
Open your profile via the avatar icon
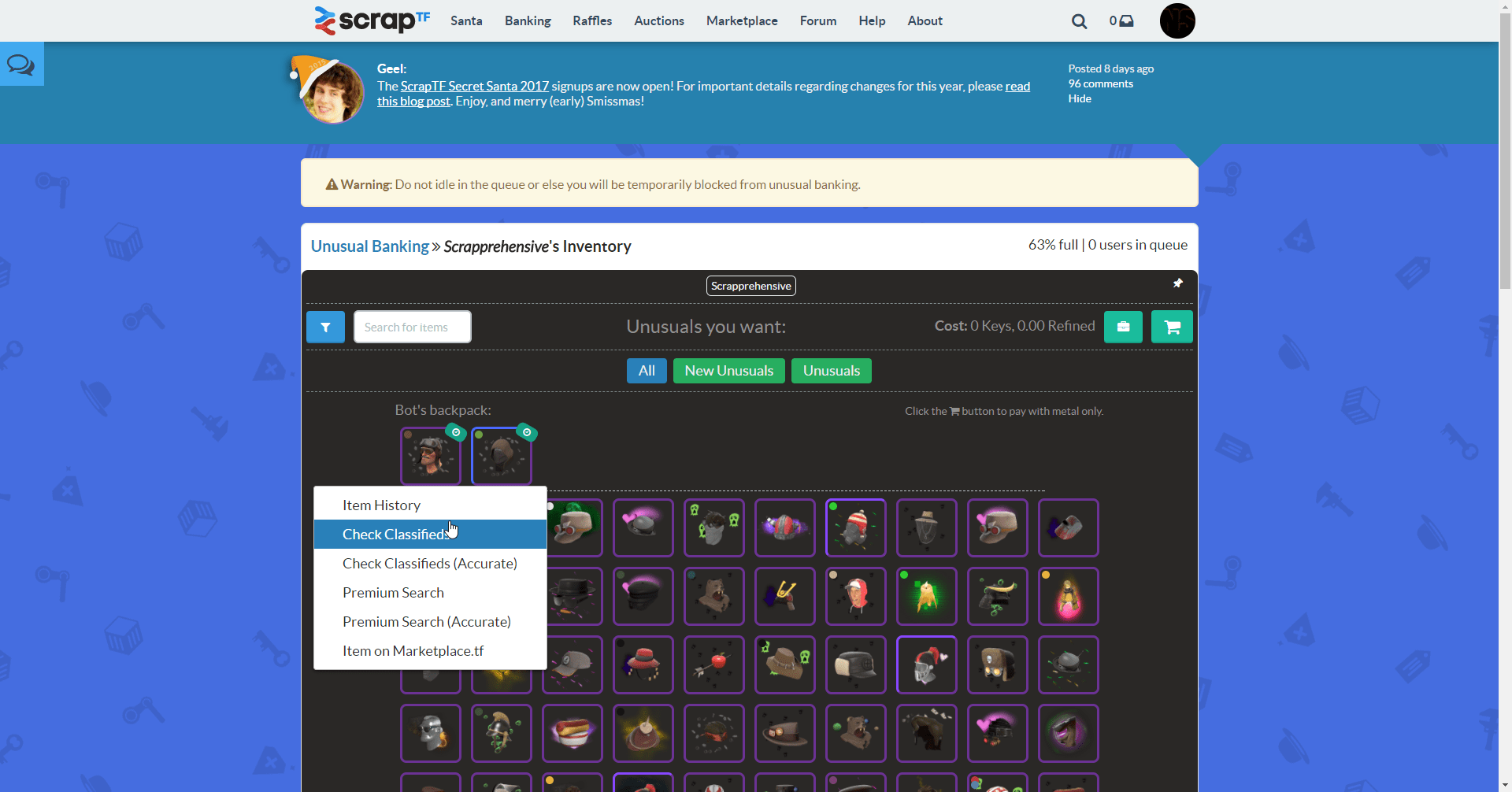click(x=1177, y=20)
